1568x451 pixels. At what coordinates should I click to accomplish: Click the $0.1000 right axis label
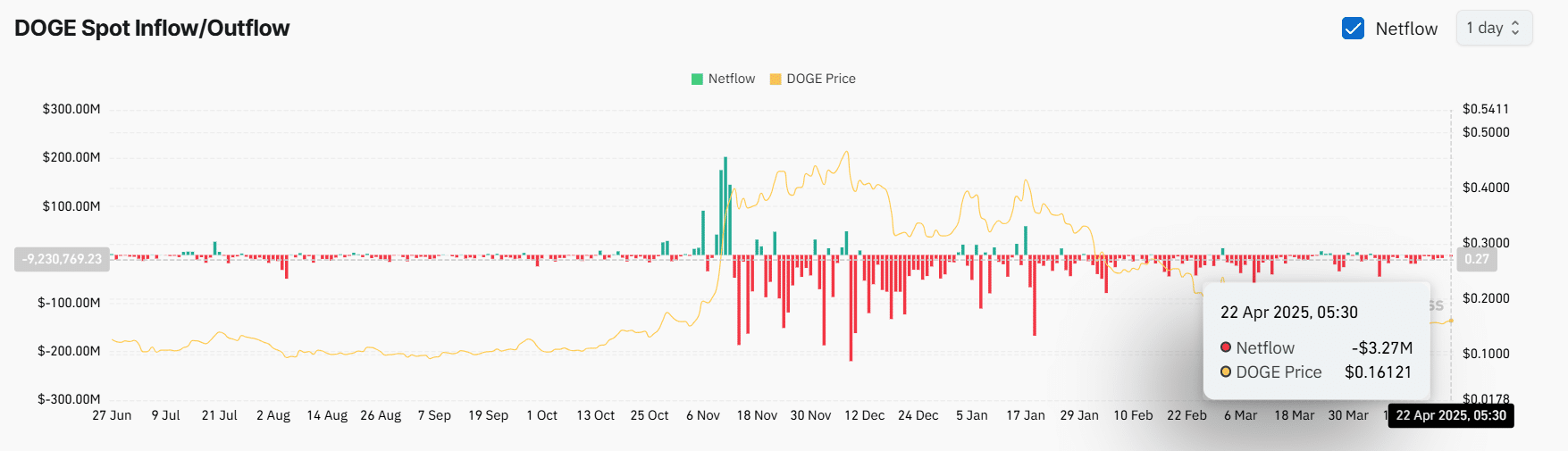tap(1486, 354)
